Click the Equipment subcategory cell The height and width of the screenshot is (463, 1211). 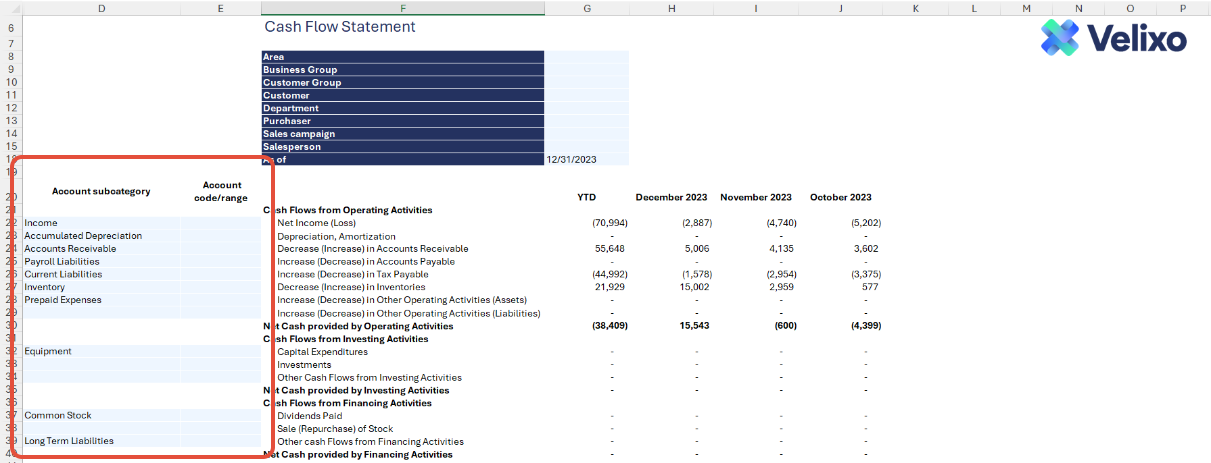(x=102, y=351)
